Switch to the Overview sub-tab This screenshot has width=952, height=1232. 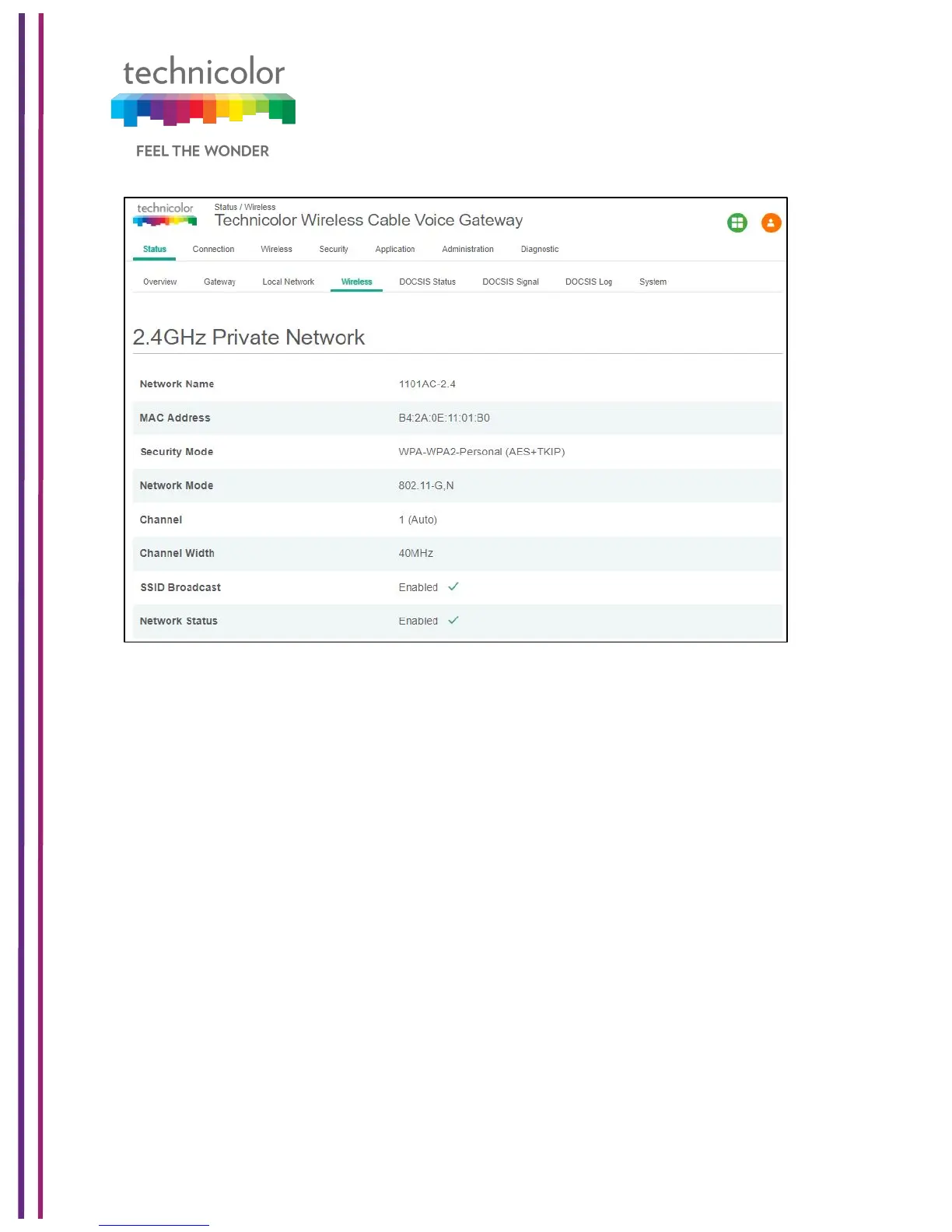pyautogui.click(x=159, y=282)
